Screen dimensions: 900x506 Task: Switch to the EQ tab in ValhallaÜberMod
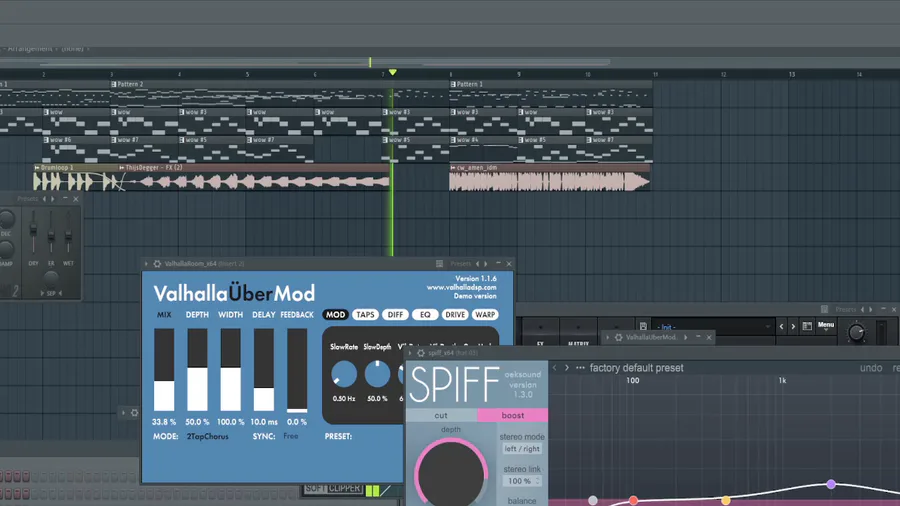point(425,314)
